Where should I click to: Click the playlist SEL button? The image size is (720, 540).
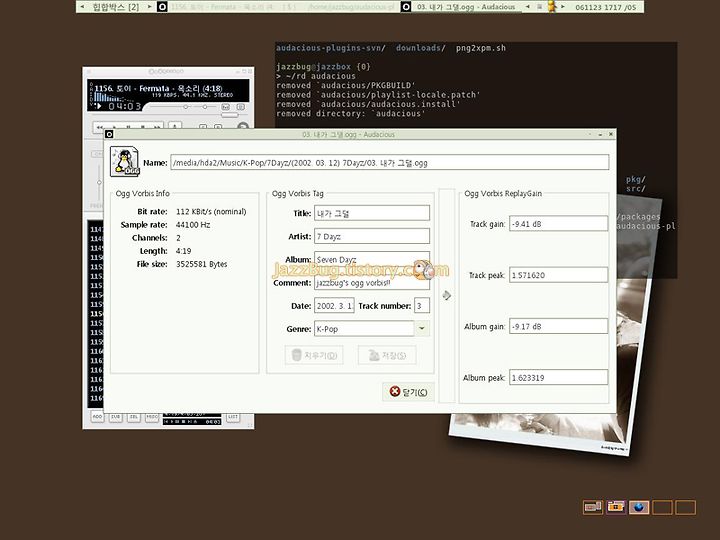pos(134,416)
